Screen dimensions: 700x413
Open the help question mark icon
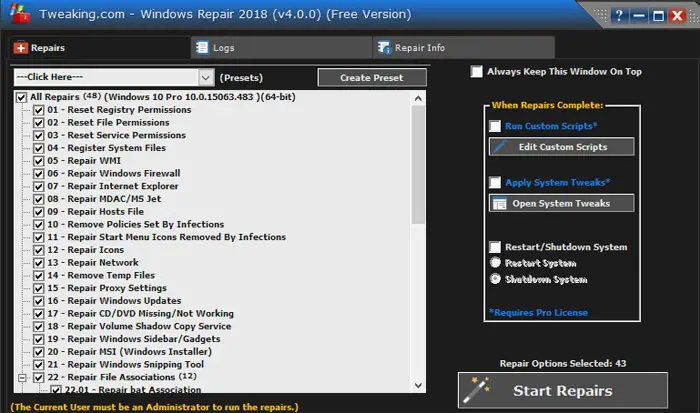tap(619, 16)
